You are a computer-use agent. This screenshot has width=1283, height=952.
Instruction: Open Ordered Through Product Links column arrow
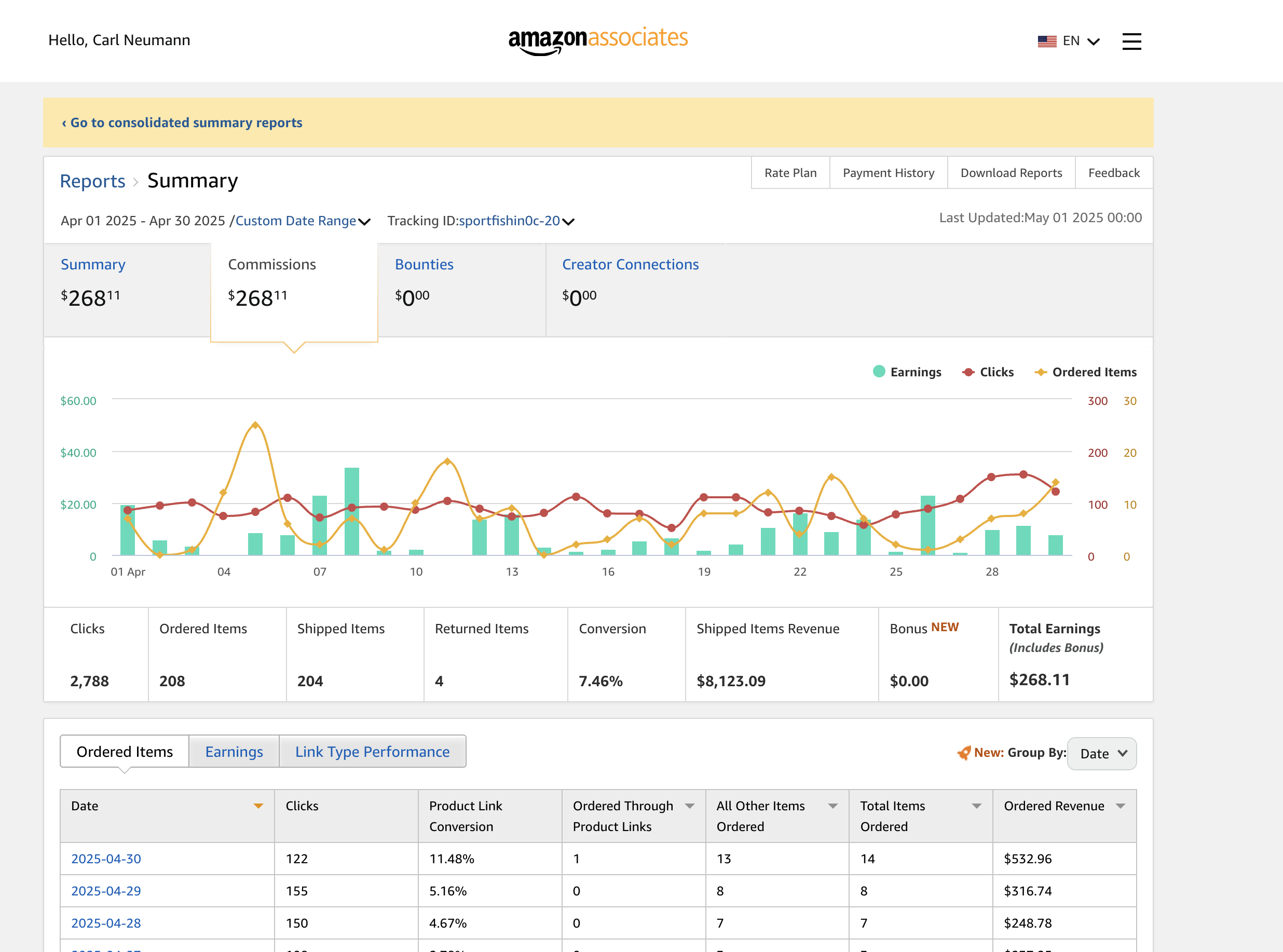[690, 806]
